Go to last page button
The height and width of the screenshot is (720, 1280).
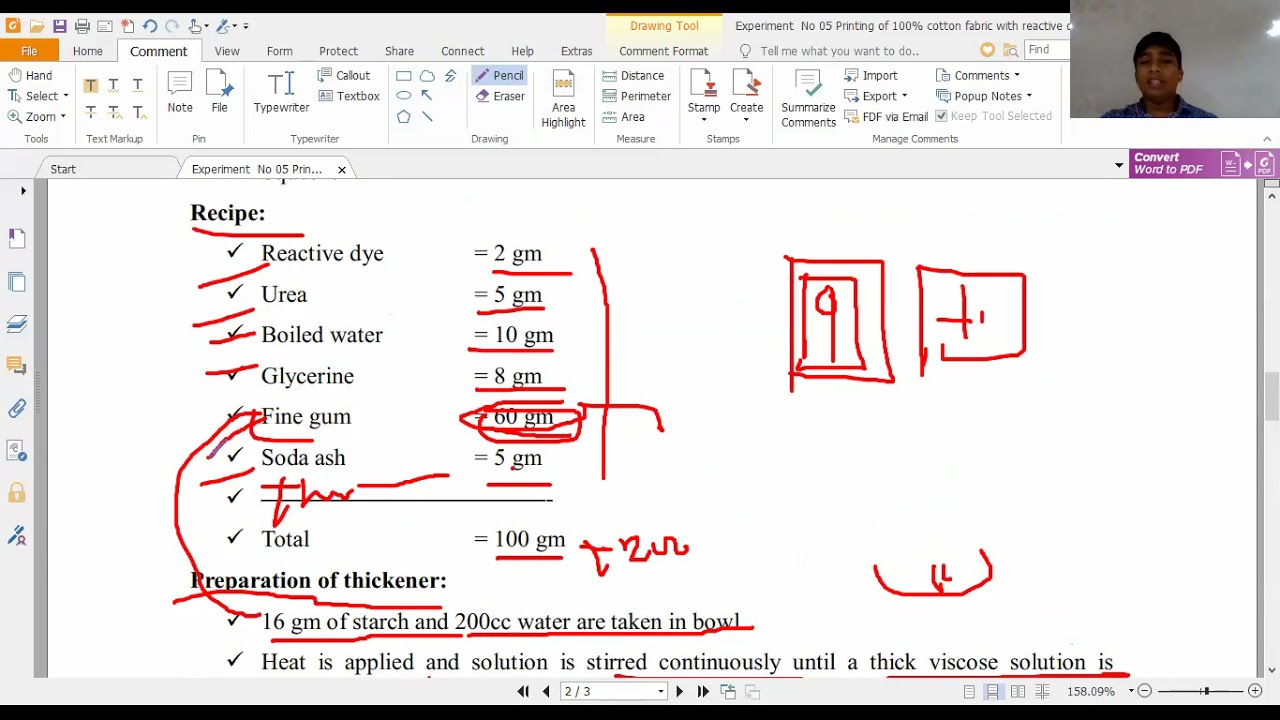703,692
